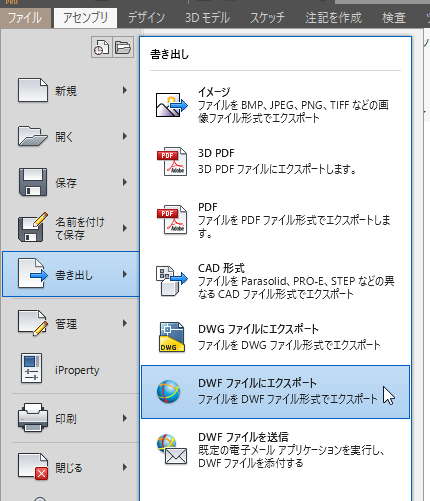Select the DWF globe export icon
The height and width of the screenshot is (501, 430).
169,391
